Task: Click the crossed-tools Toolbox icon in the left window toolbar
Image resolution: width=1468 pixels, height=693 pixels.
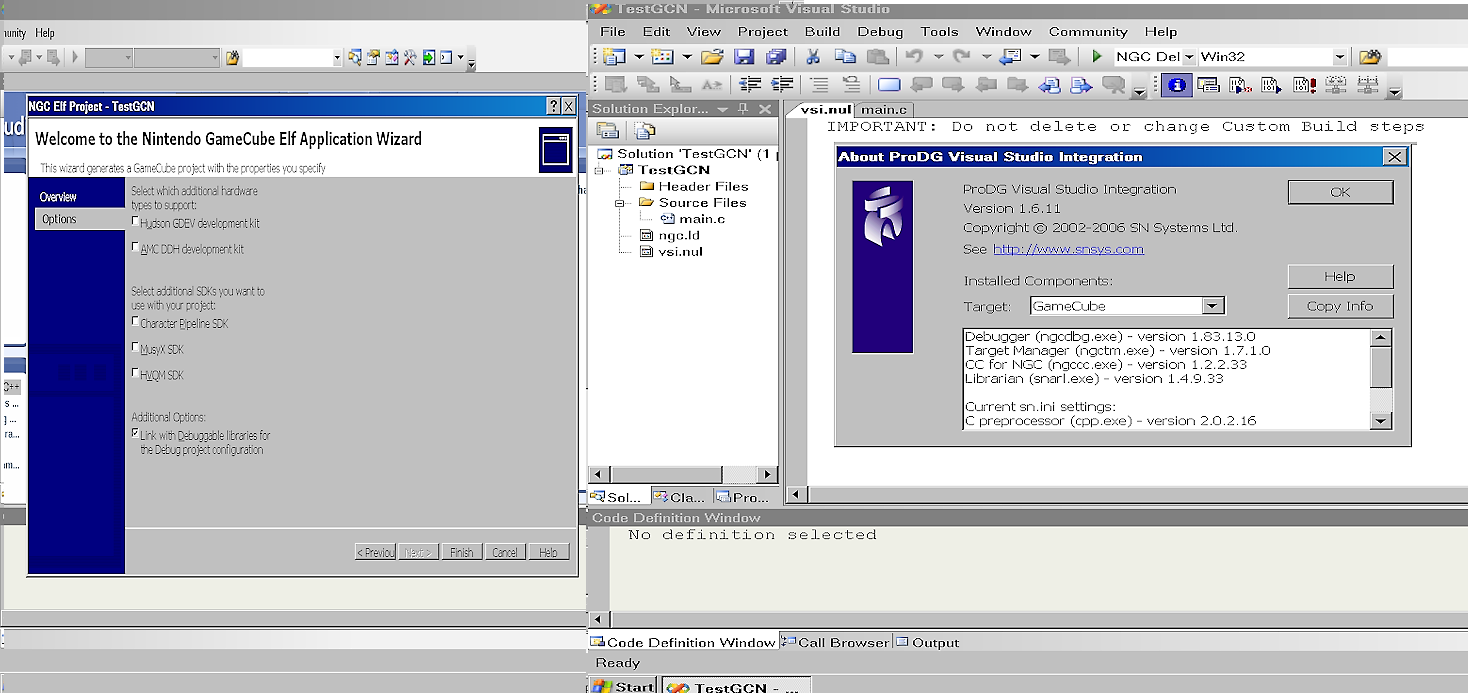Action: pos(409,58)
